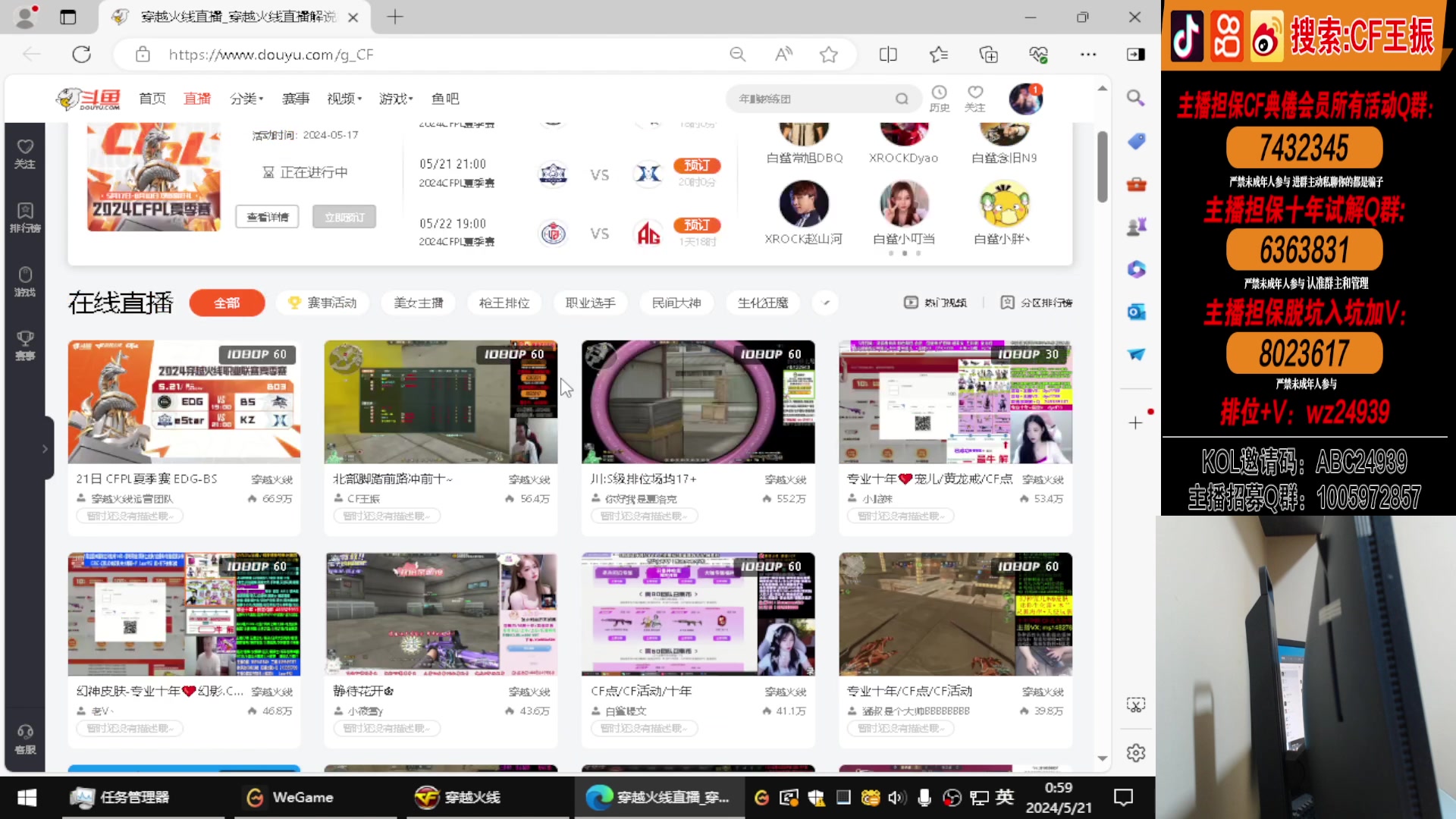Open CF王振's live stream thumbnail
The width and height of the screenshot is (1456, 819).
(441, 401)
